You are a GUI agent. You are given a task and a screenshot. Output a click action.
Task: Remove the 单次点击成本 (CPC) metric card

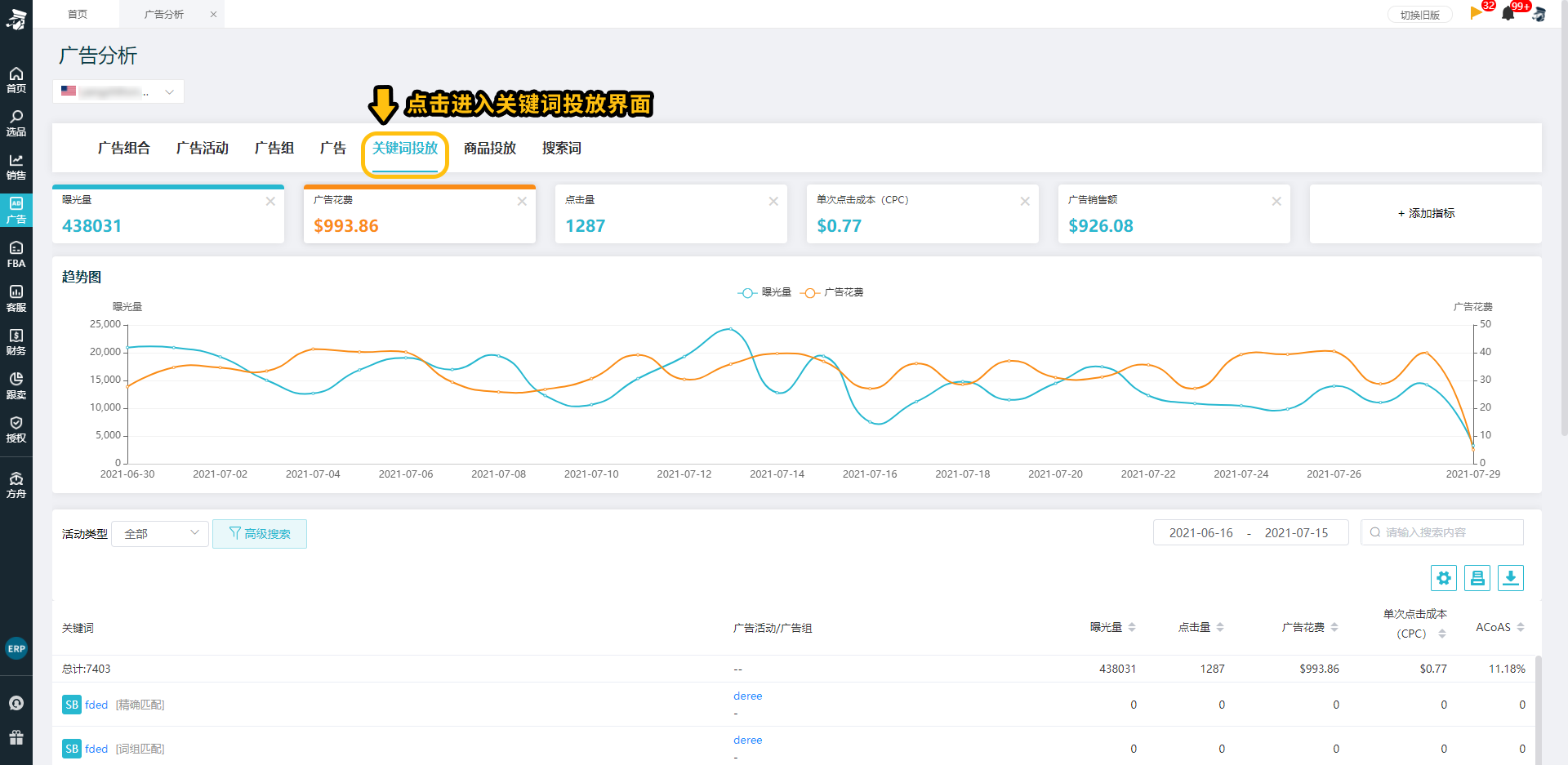(x=1025, y=202)
